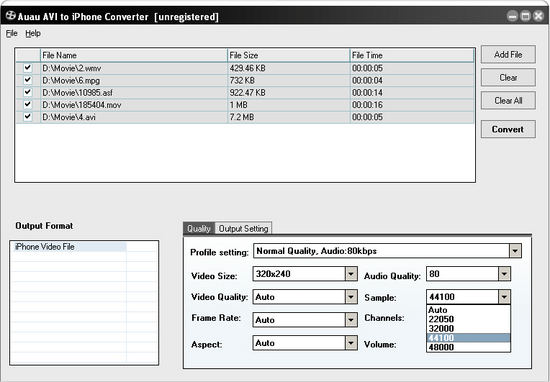
Task: Open the Video Quality dropdown
Action: coord(351,297)
